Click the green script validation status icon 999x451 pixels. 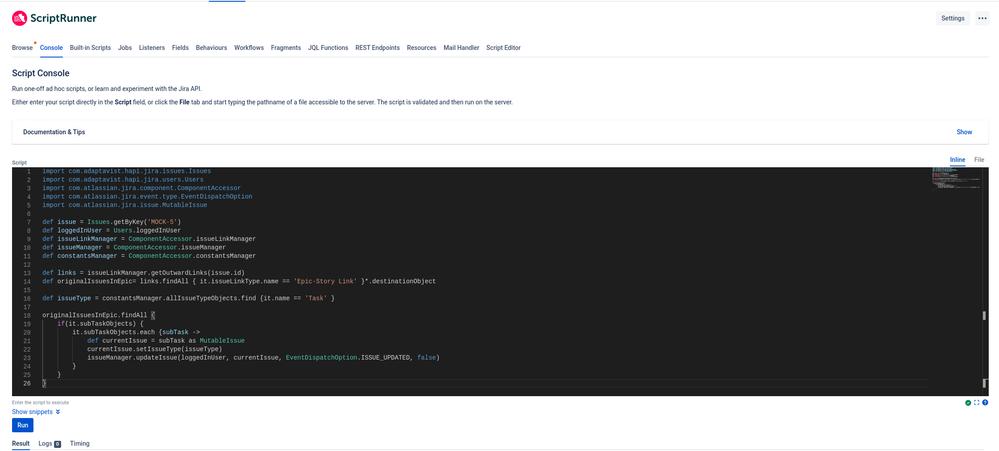point(968,403)
